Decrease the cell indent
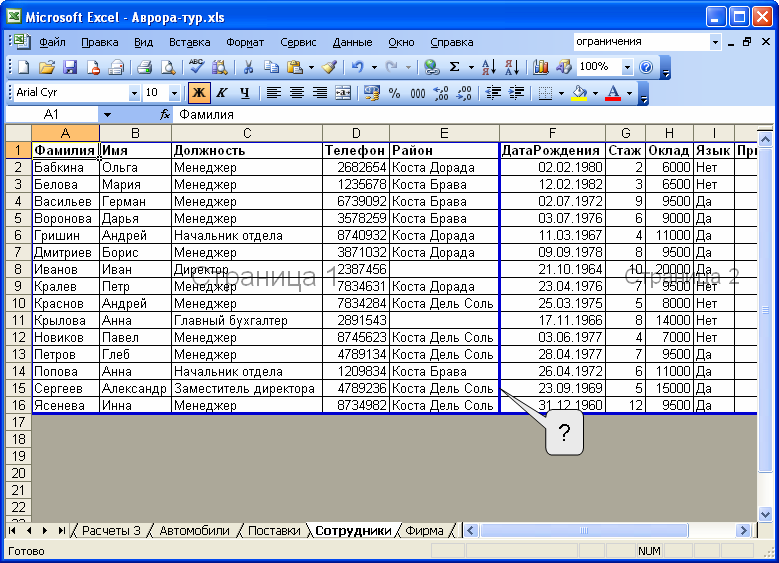The image size is (779, 563). click(x=493, y=93)
